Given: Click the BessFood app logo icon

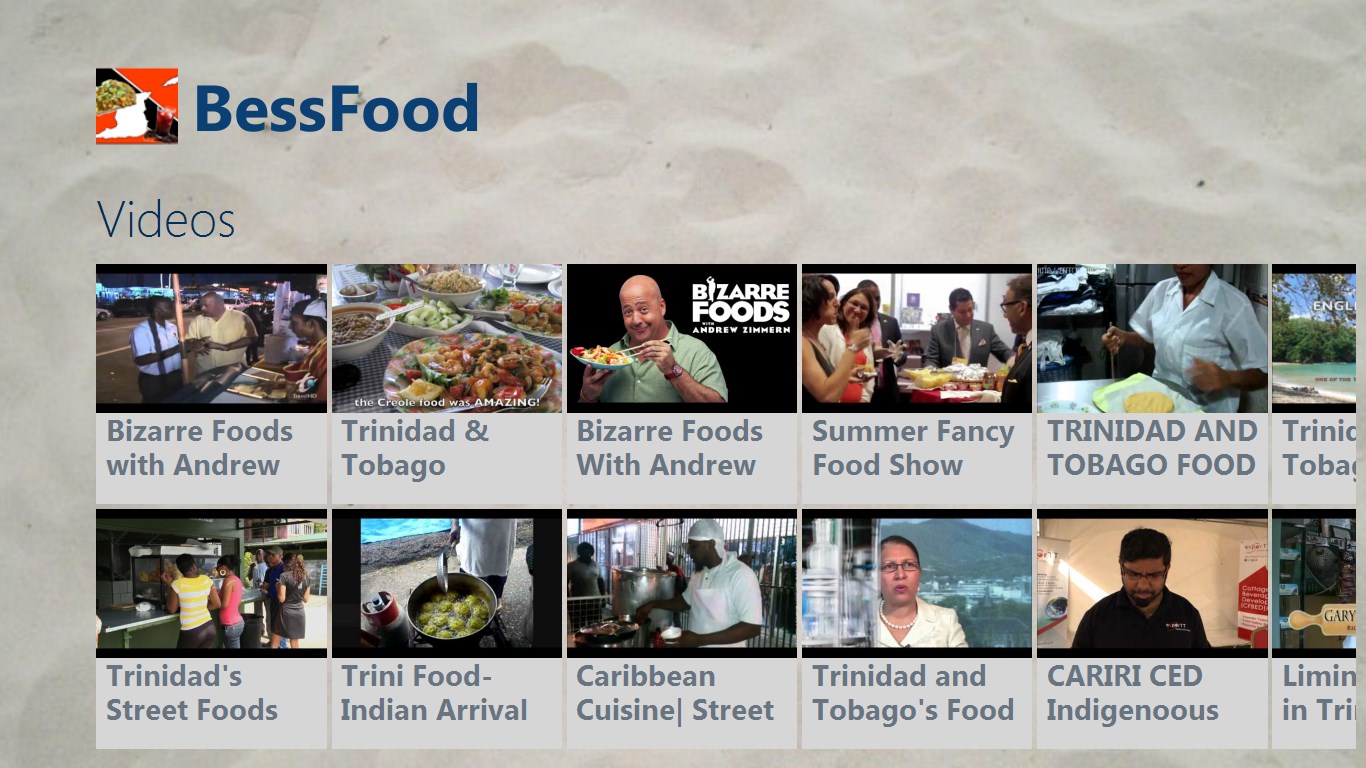Looking at the screenshot, I should (x=137, y=106).
